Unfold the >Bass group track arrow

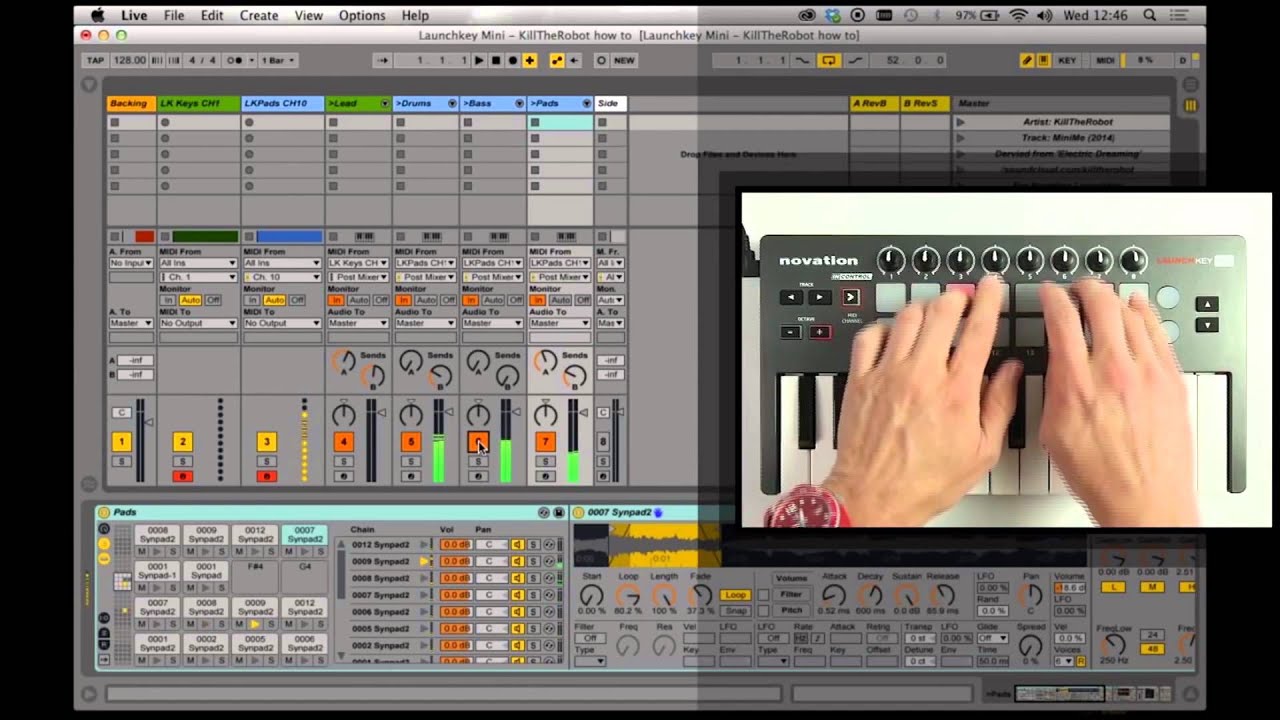coord(519,103)
